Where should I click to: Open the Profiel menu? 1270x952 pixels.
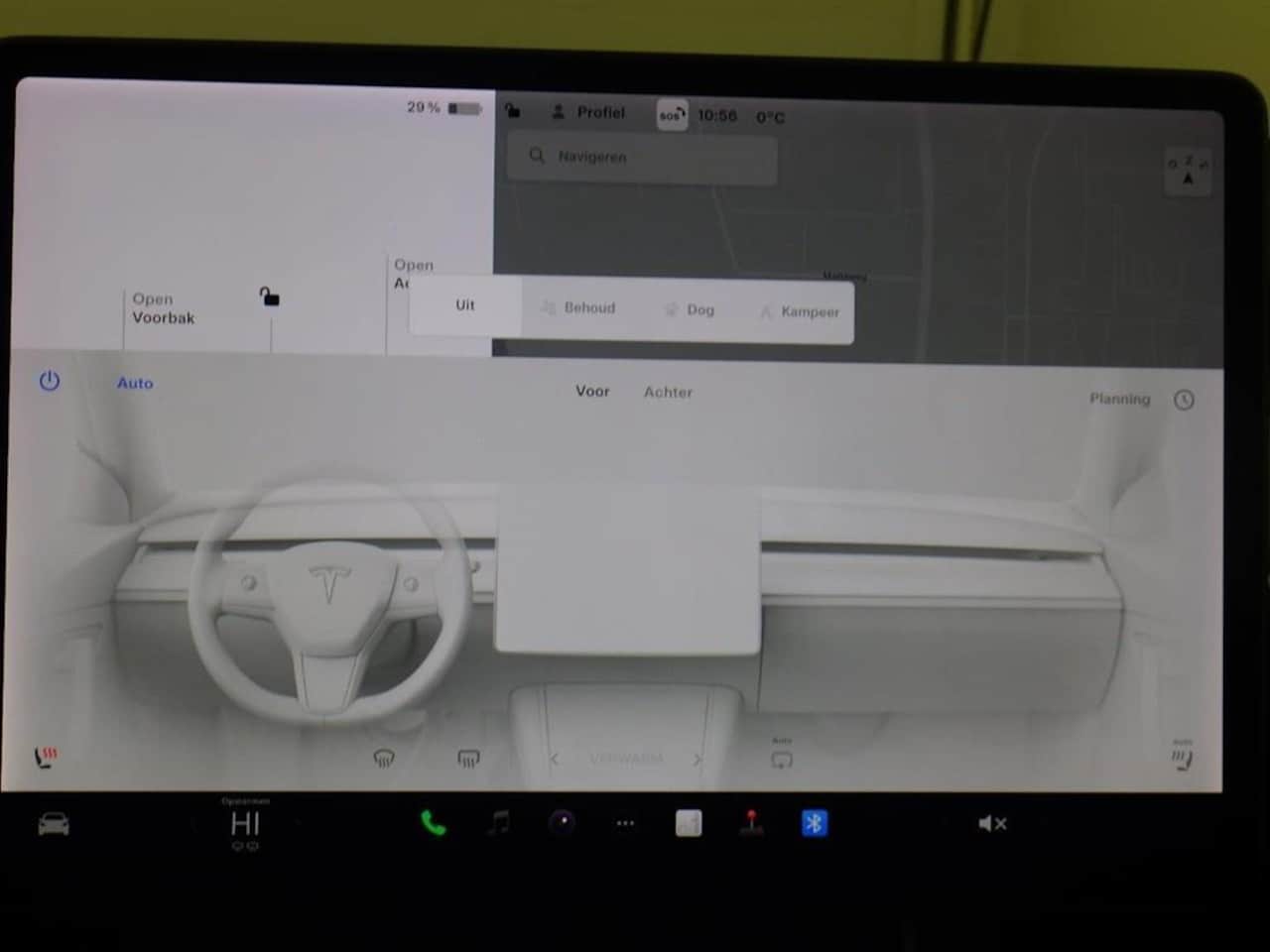coord(588,113)
